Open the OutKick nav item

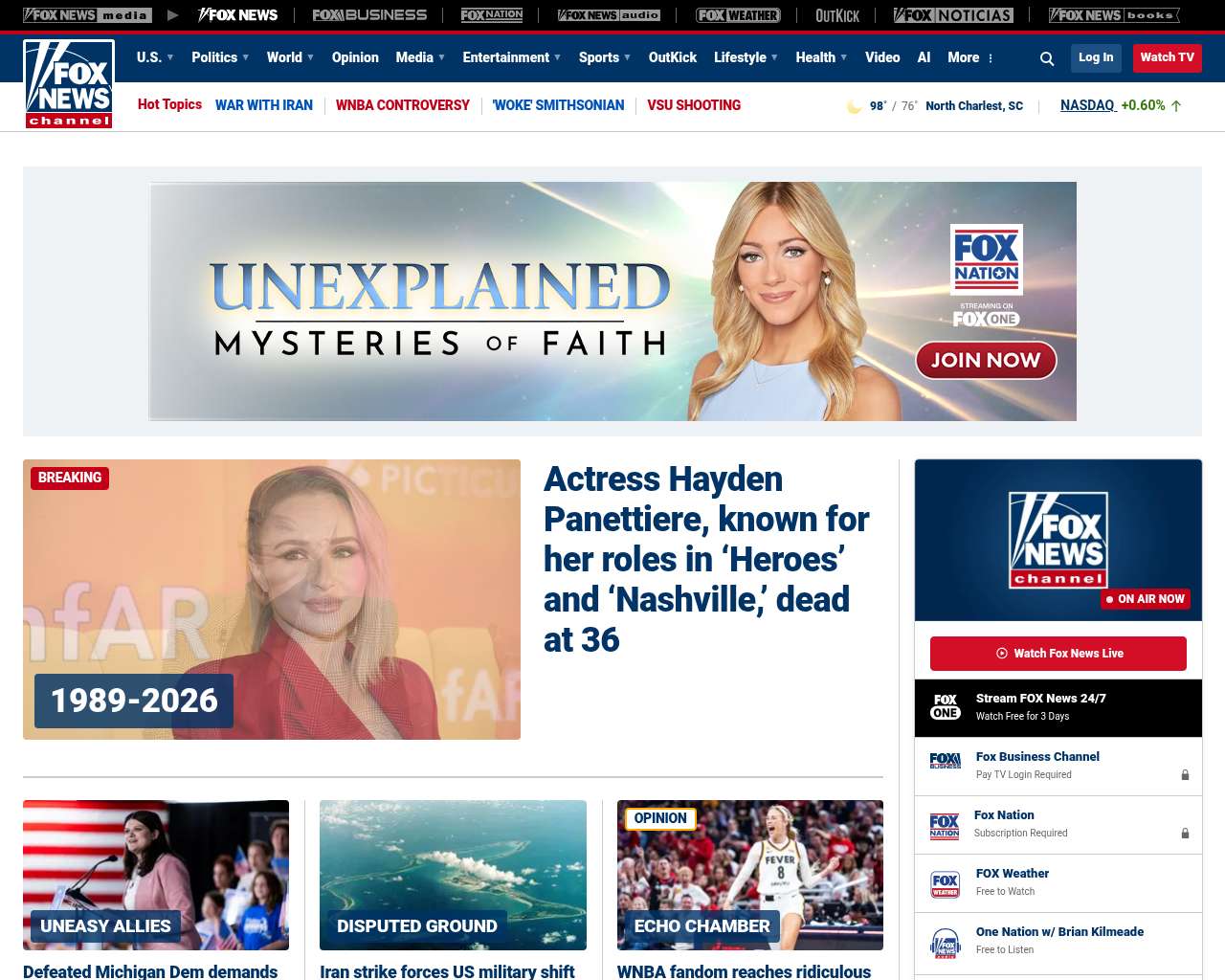coord(673,57)
